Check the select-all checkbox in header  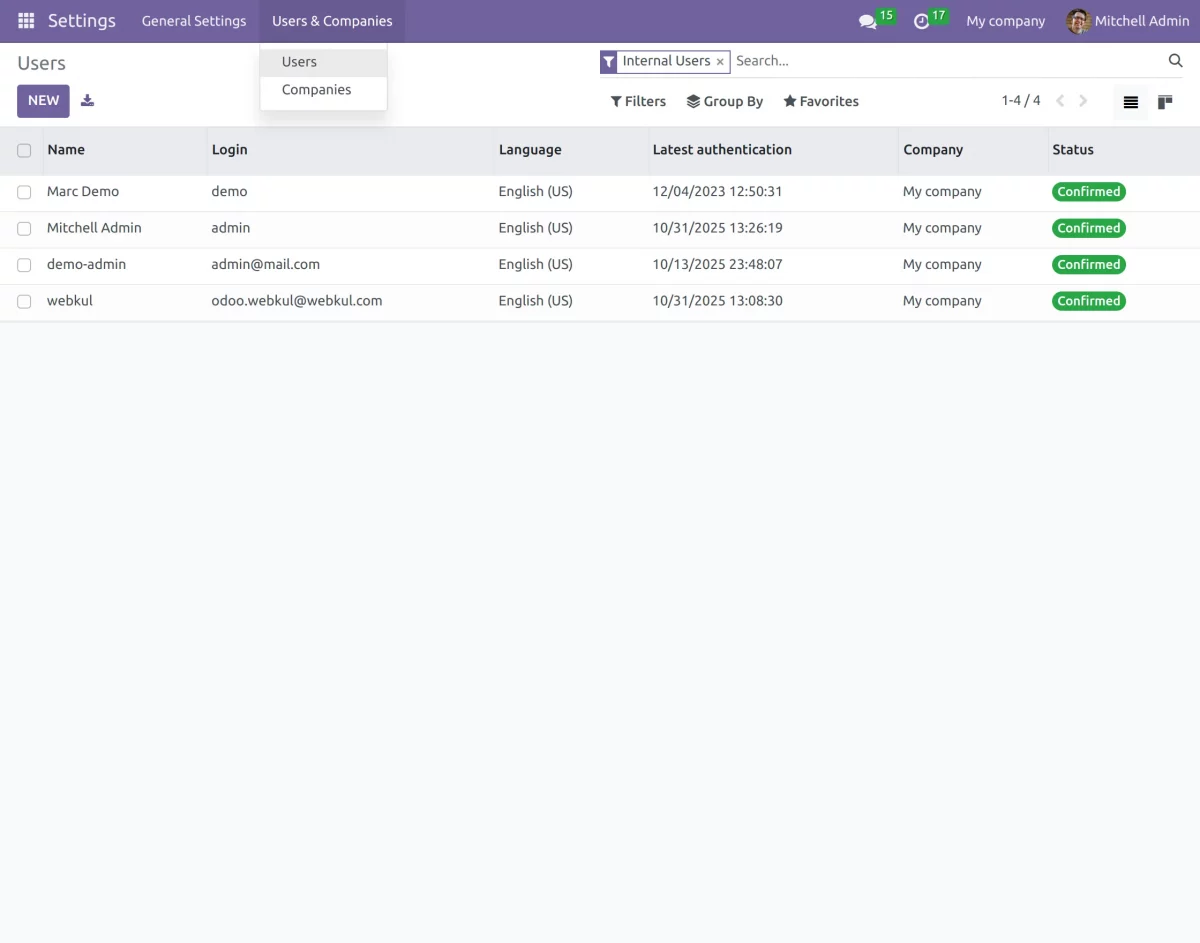point(24,149)
